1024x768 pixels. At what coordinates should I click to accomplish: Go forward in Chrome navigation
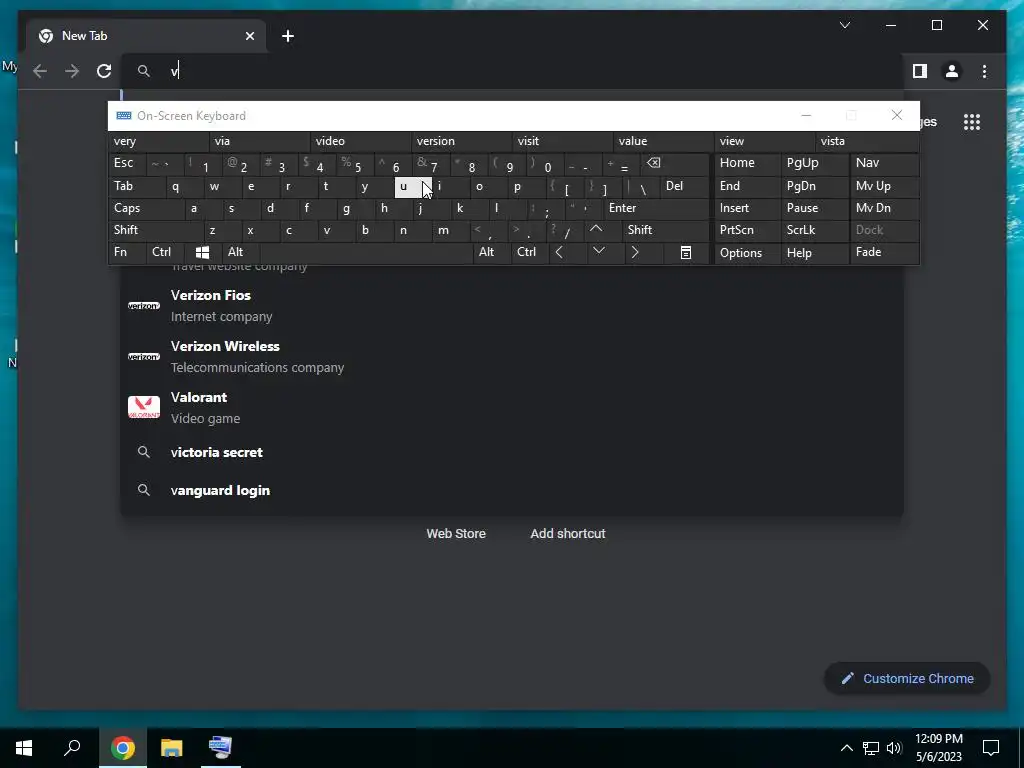coord(72,71)
